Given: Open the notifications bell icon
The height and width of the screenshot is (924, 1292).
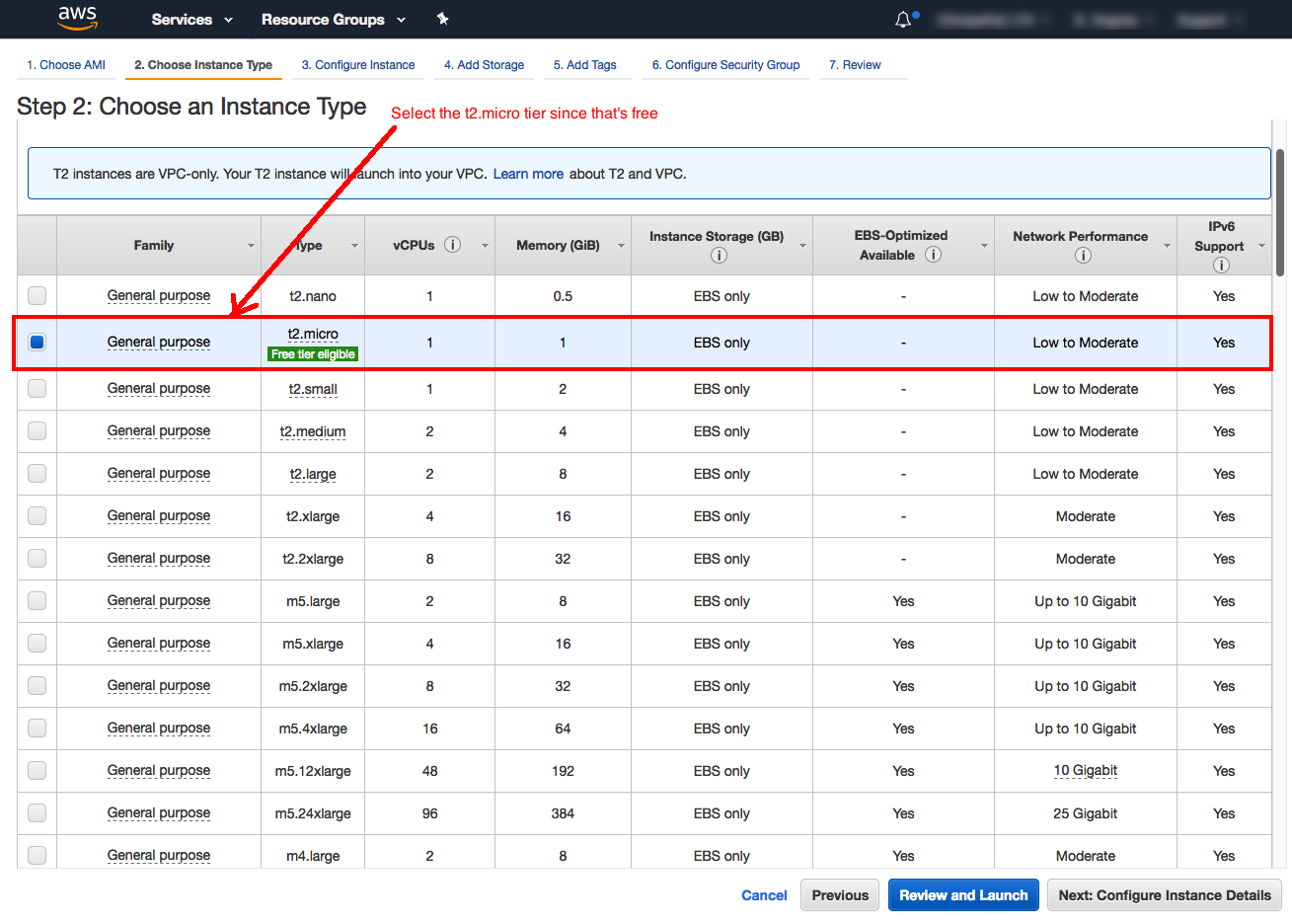Looking at the screenshot, I should click(904, 19).
